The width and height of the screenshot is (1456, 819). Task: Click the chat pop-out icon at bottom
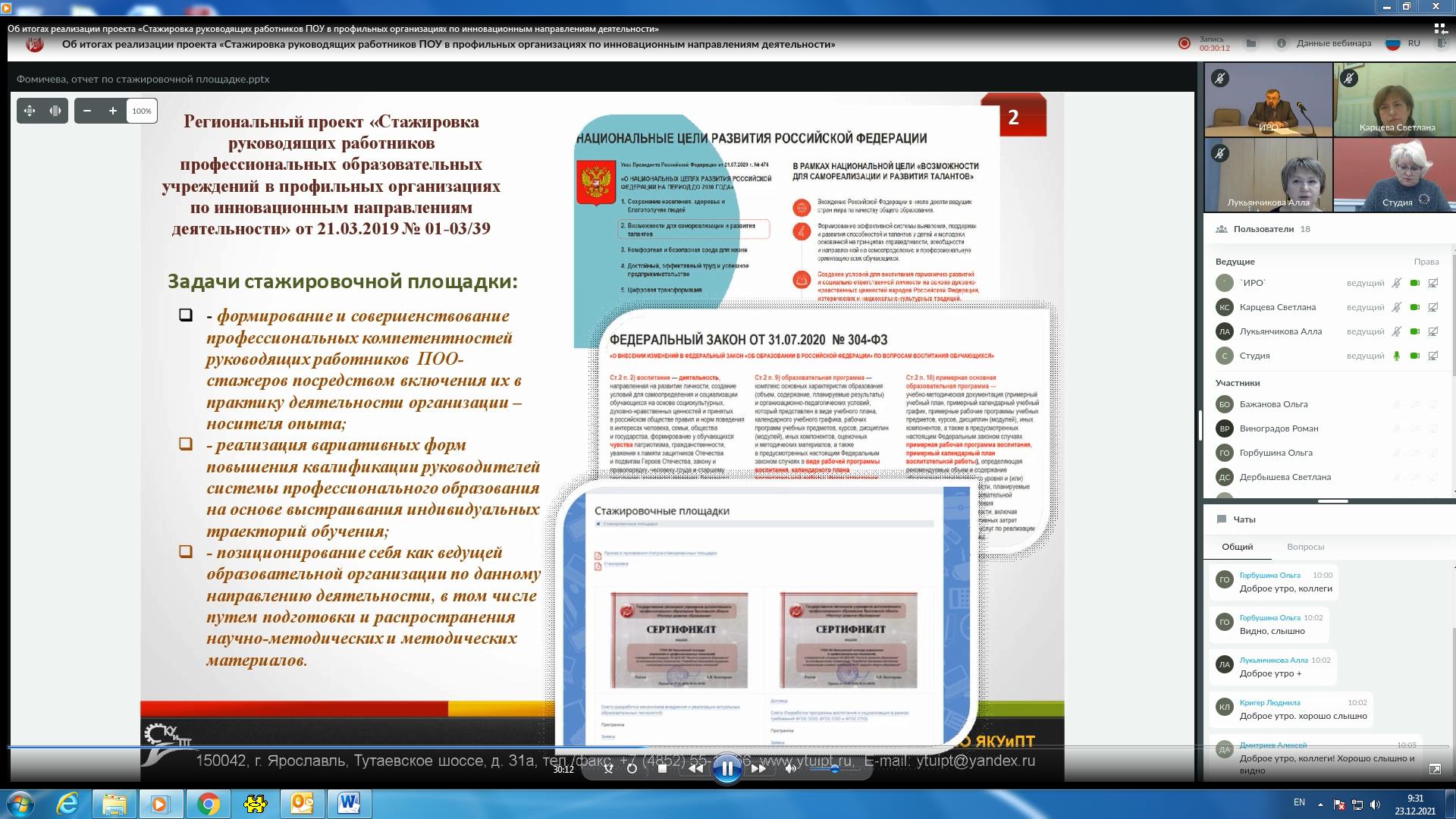coord(1435,769)
